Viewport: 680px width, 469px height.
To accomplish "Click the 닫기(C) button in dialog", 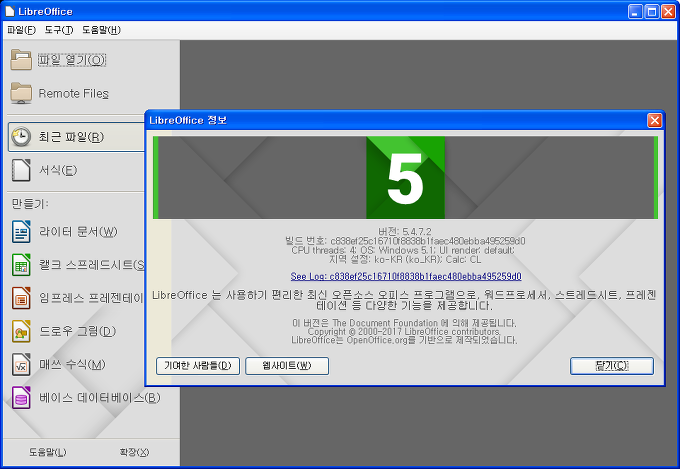I will [x=612, y=366].
